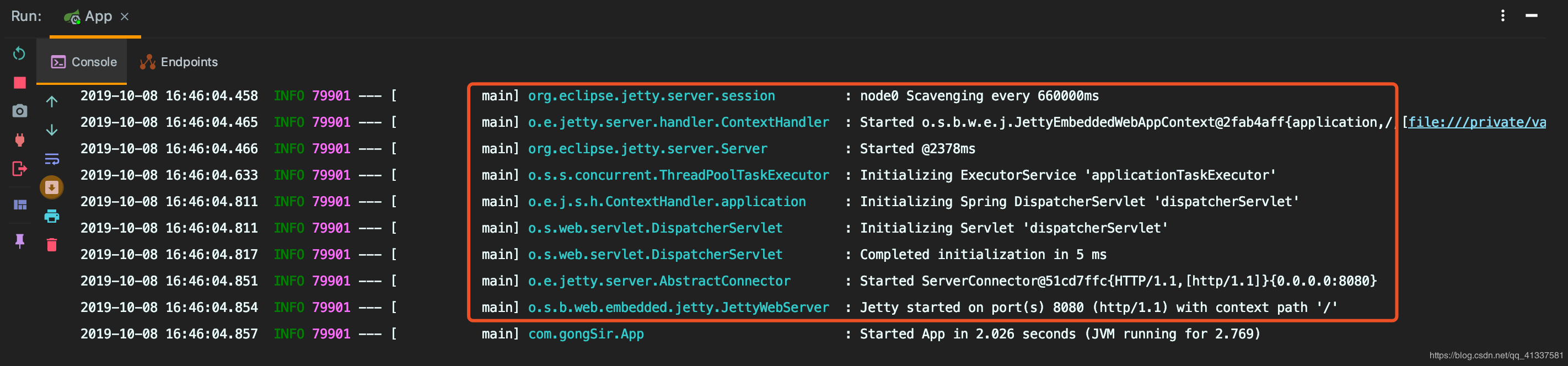Jump down the stack trace arrow
Screen dimensions: 1568x366
click(52, 130)
